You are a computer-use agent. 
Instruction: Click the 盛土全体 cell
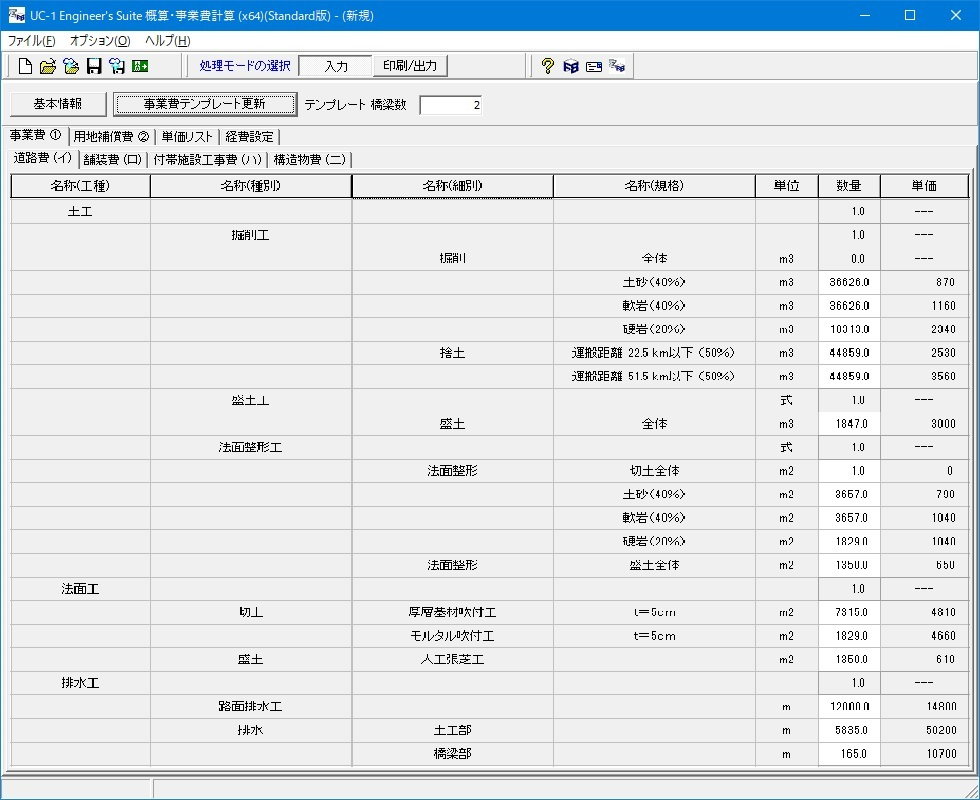click(x=654, y=565)
